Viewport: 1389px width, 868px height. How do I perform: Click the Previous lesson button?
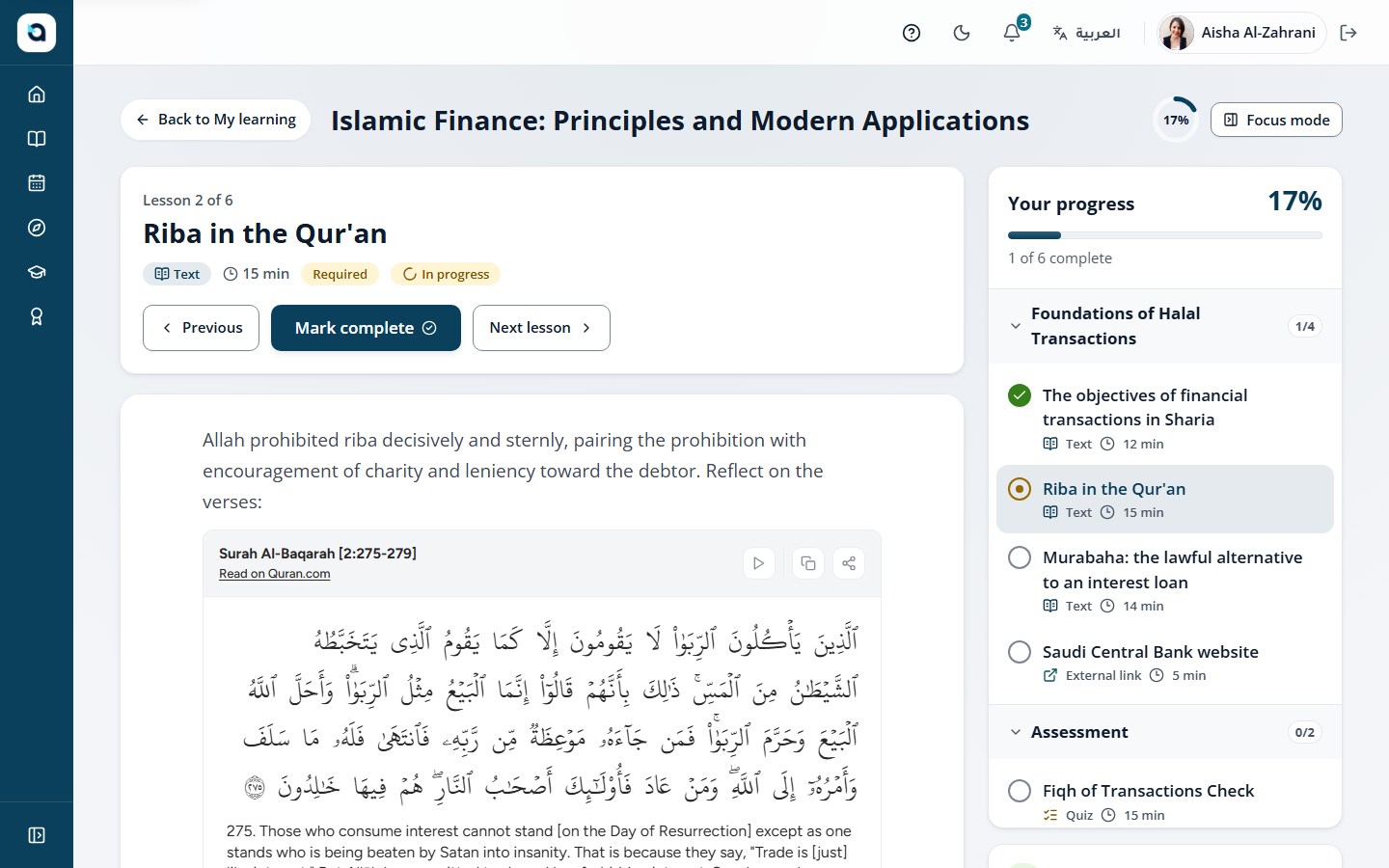pyautogui.click(x=201, y=328)
